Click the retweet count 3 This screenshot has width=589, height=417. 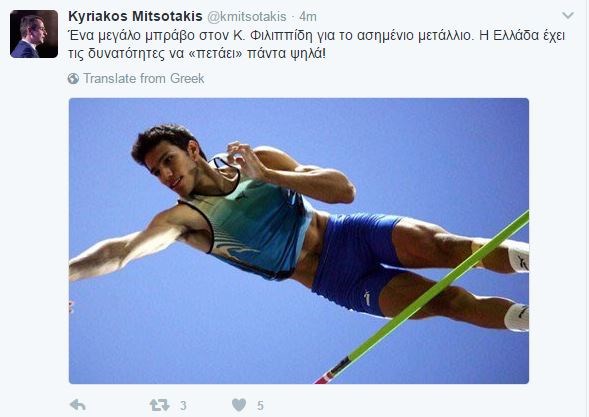[x=183, y=406]
